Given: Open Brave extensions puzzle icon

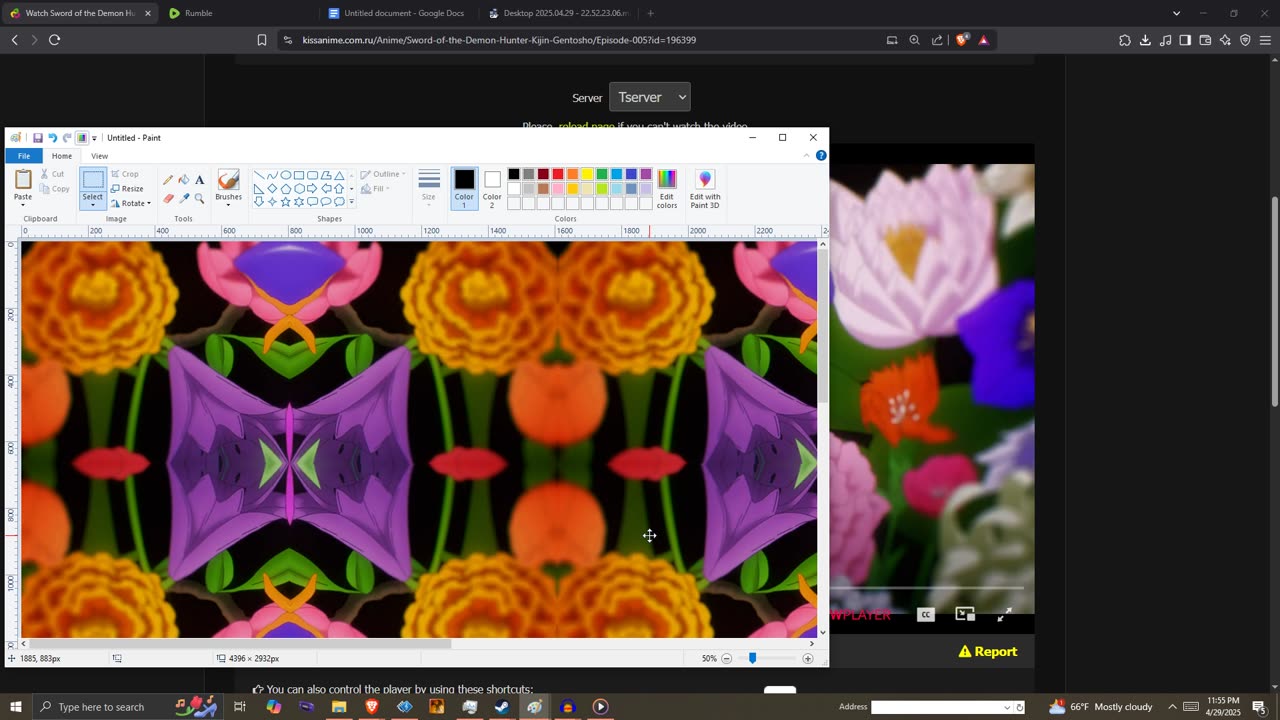Looking at the screenshot, I should [1125, 40].
